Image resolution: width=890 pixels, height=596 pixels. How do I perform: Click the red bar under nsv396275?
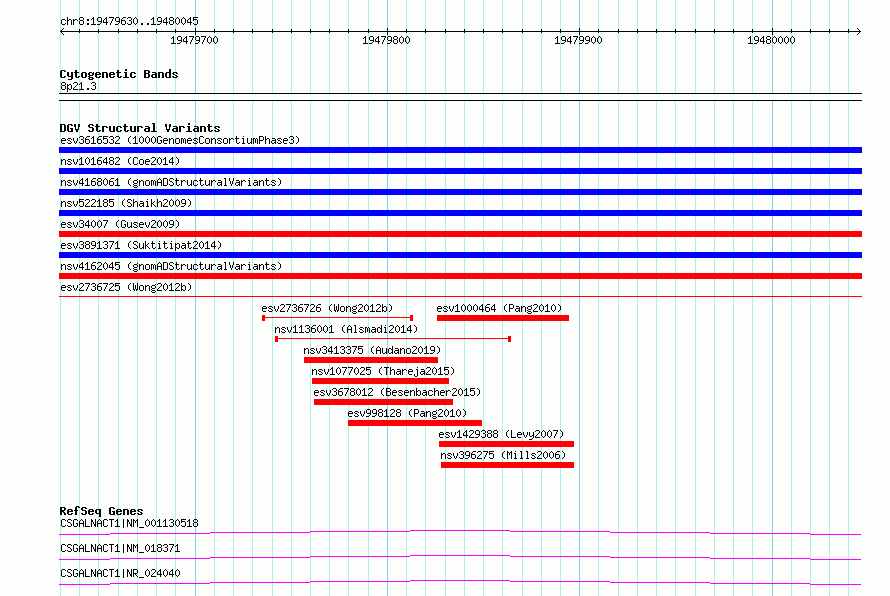pyautogui.click(x=507, y=465)
